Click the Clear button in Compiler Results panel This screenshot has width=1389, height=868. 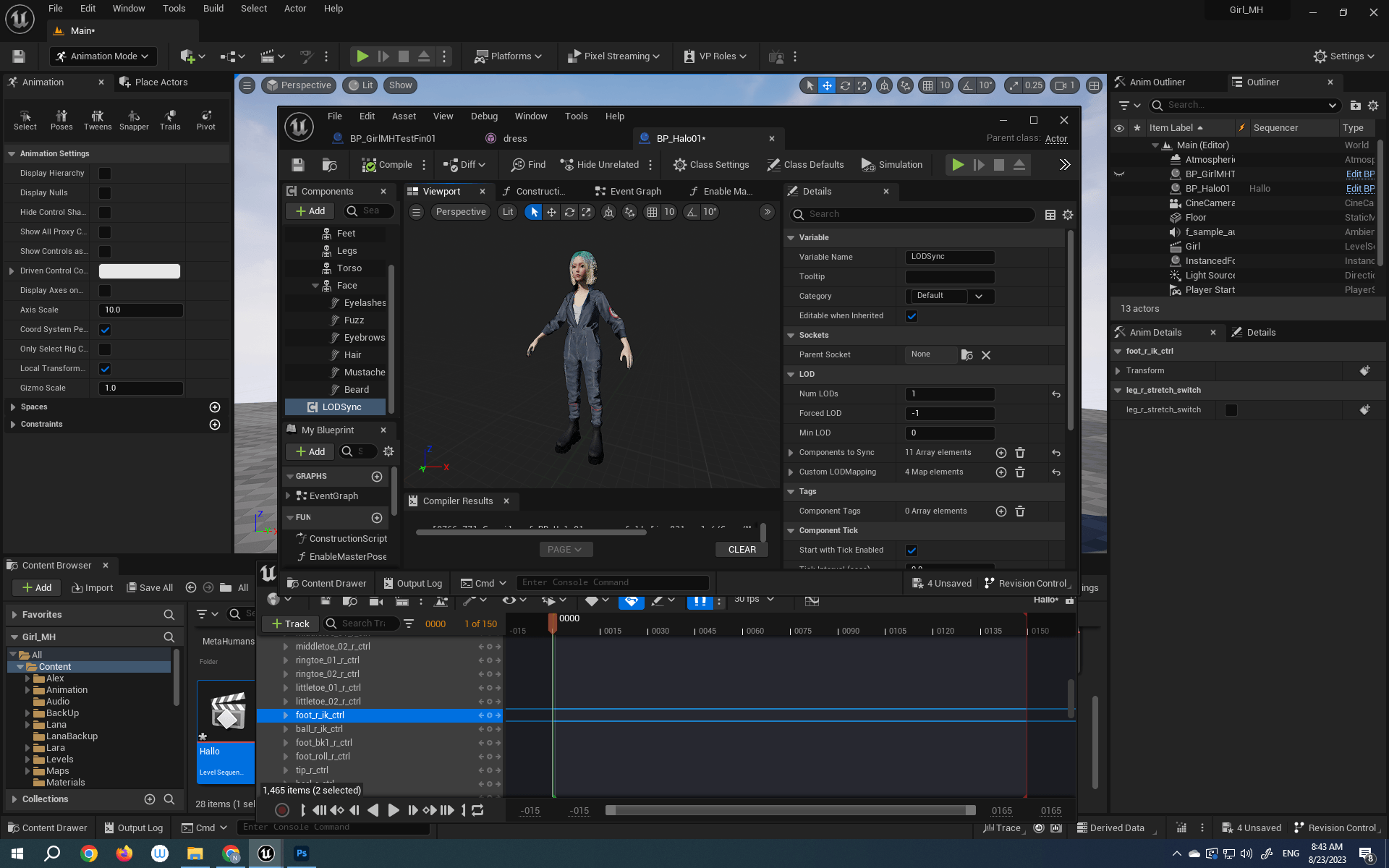click(x=742, y=548)
